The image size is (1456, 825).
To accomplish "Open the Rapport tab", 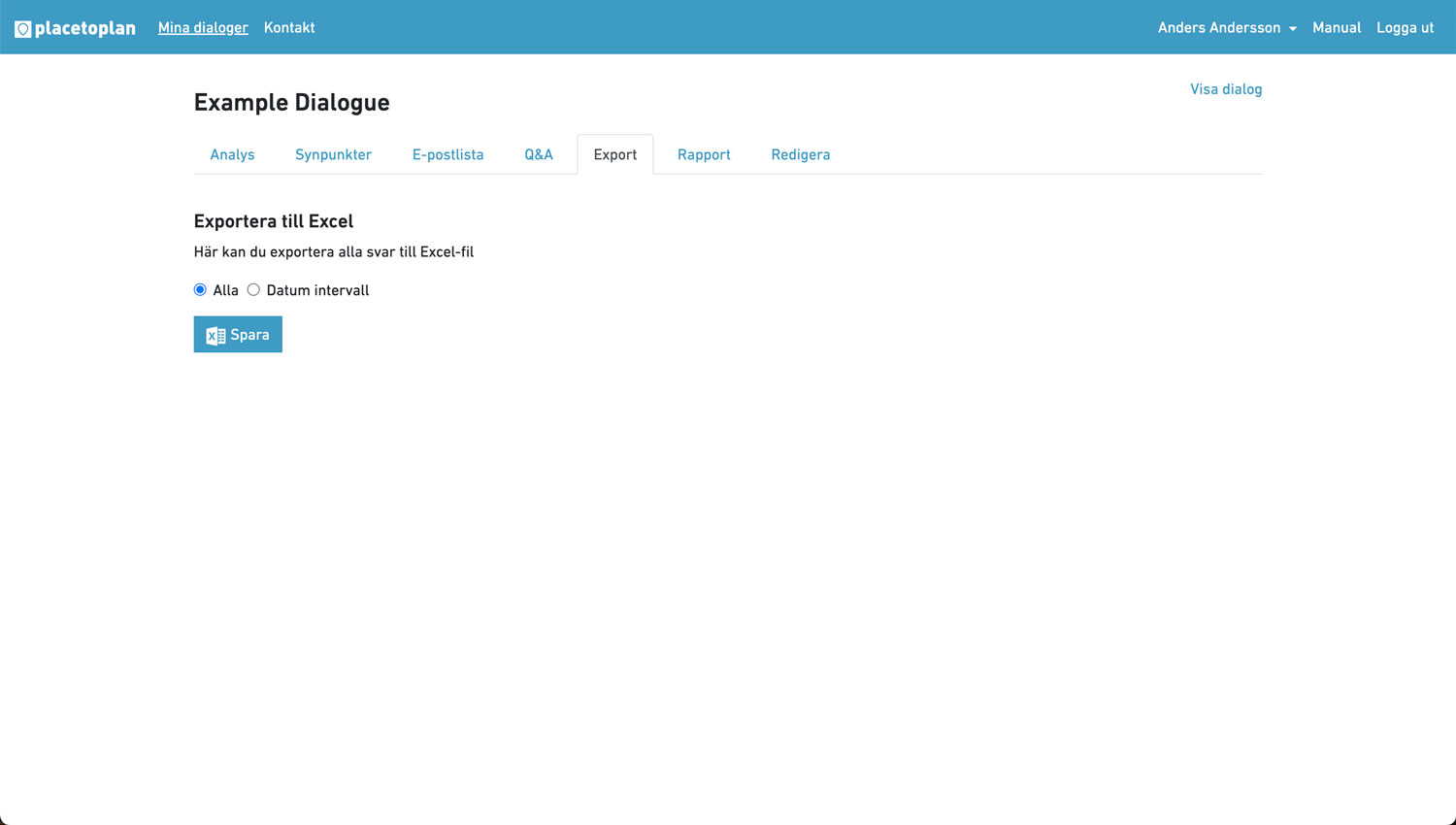I will pos(704,155).
